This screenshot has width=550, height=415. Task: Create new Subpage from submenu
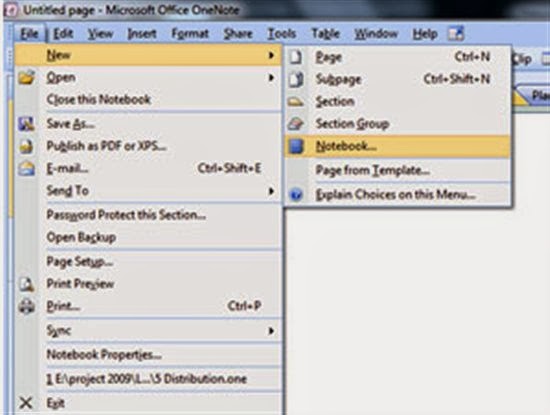397,79
